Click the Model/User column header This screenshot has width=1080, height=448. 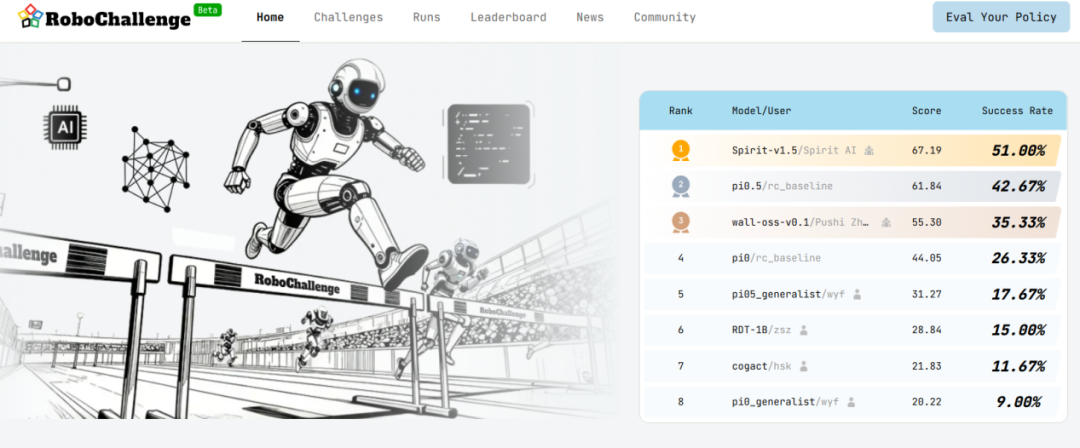point(761,110)
